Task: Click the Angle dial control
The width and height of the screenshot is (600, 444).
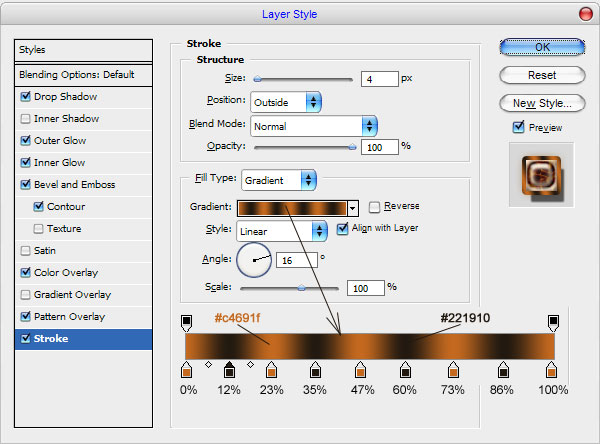Action: (254, 260)
